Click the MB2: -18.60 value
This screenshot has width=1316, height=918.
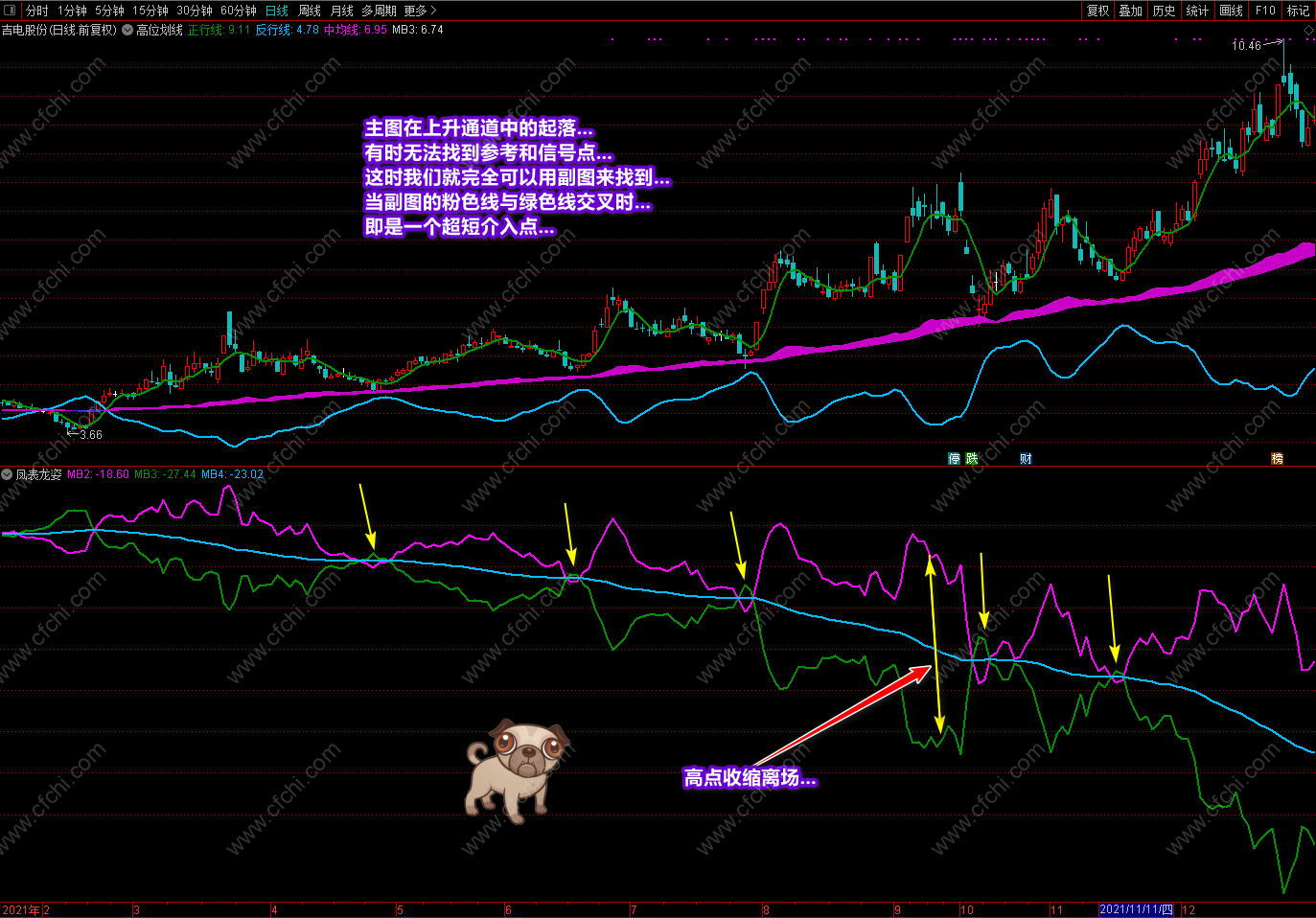coord(98,474)
